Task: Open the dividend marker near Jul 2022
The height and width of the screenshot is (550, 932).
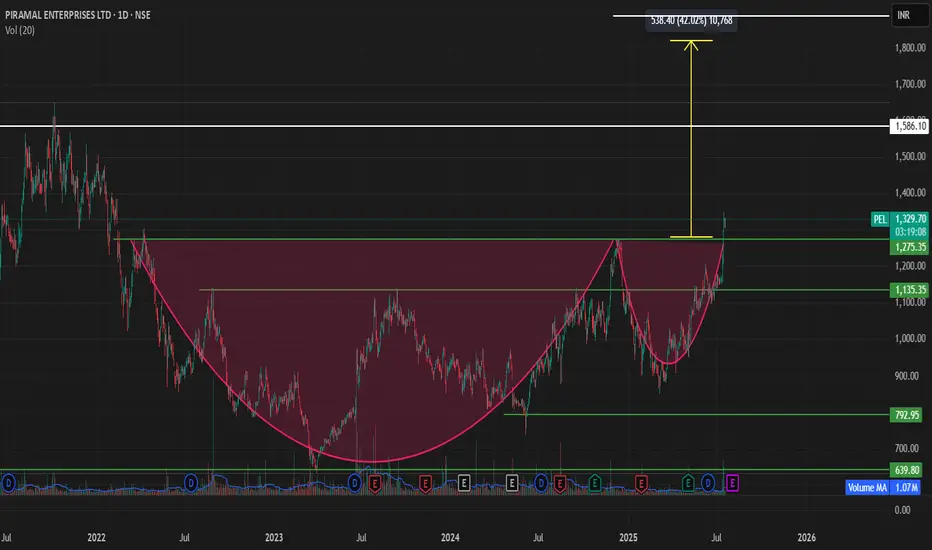Action: [191, 483]
